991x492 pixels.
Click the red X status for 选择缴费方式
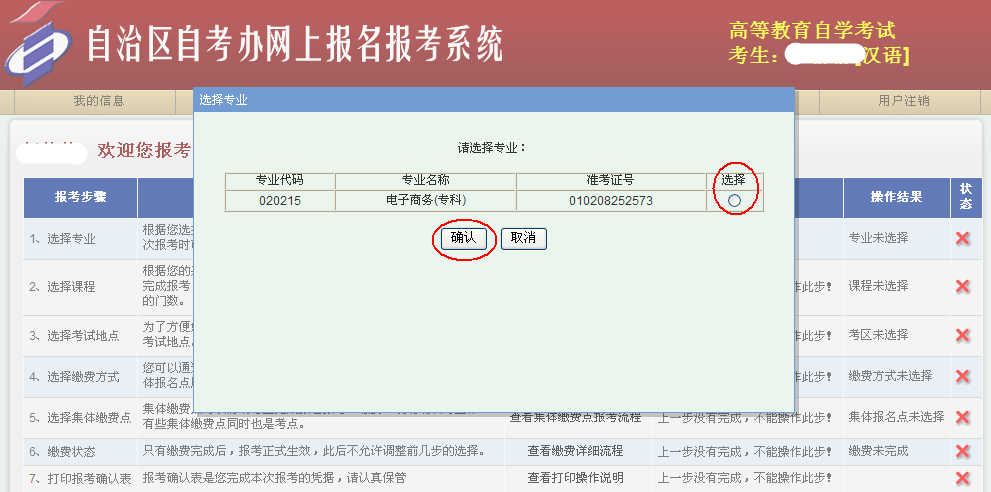963,376
